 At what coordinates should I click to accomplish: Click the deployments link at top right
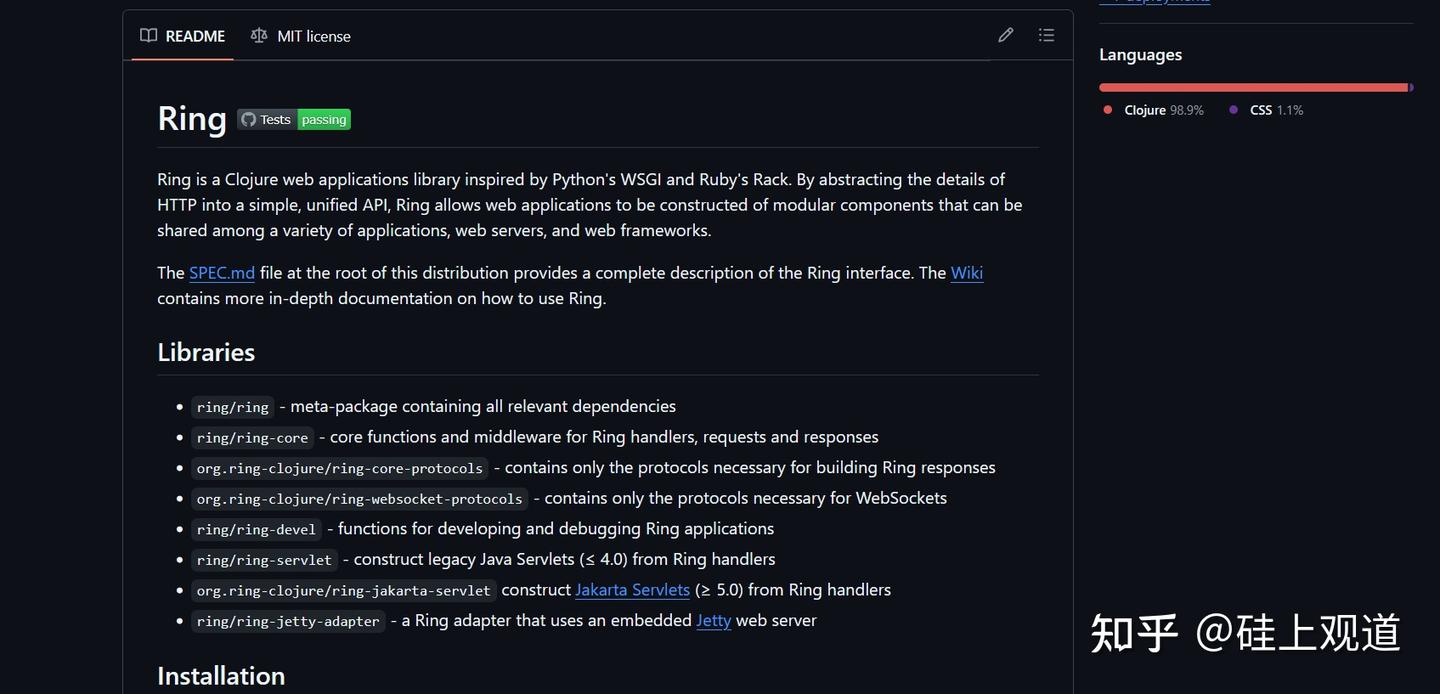(x=1155, y=0)
